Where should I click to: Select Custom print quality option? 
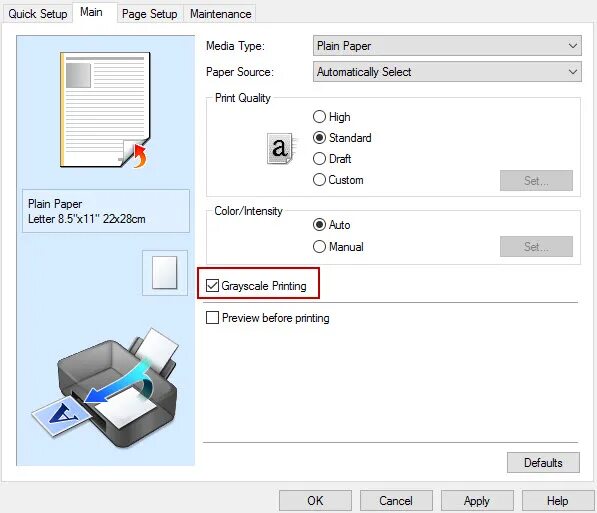click(319, 180)
